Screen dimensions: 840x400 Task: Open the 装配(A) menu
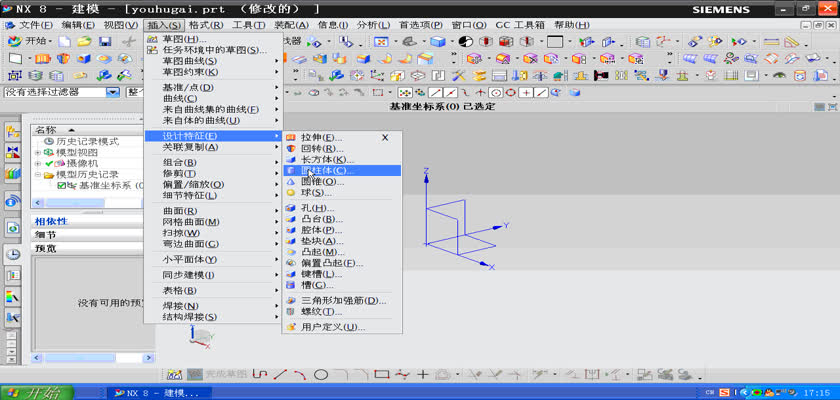[291, 25]
